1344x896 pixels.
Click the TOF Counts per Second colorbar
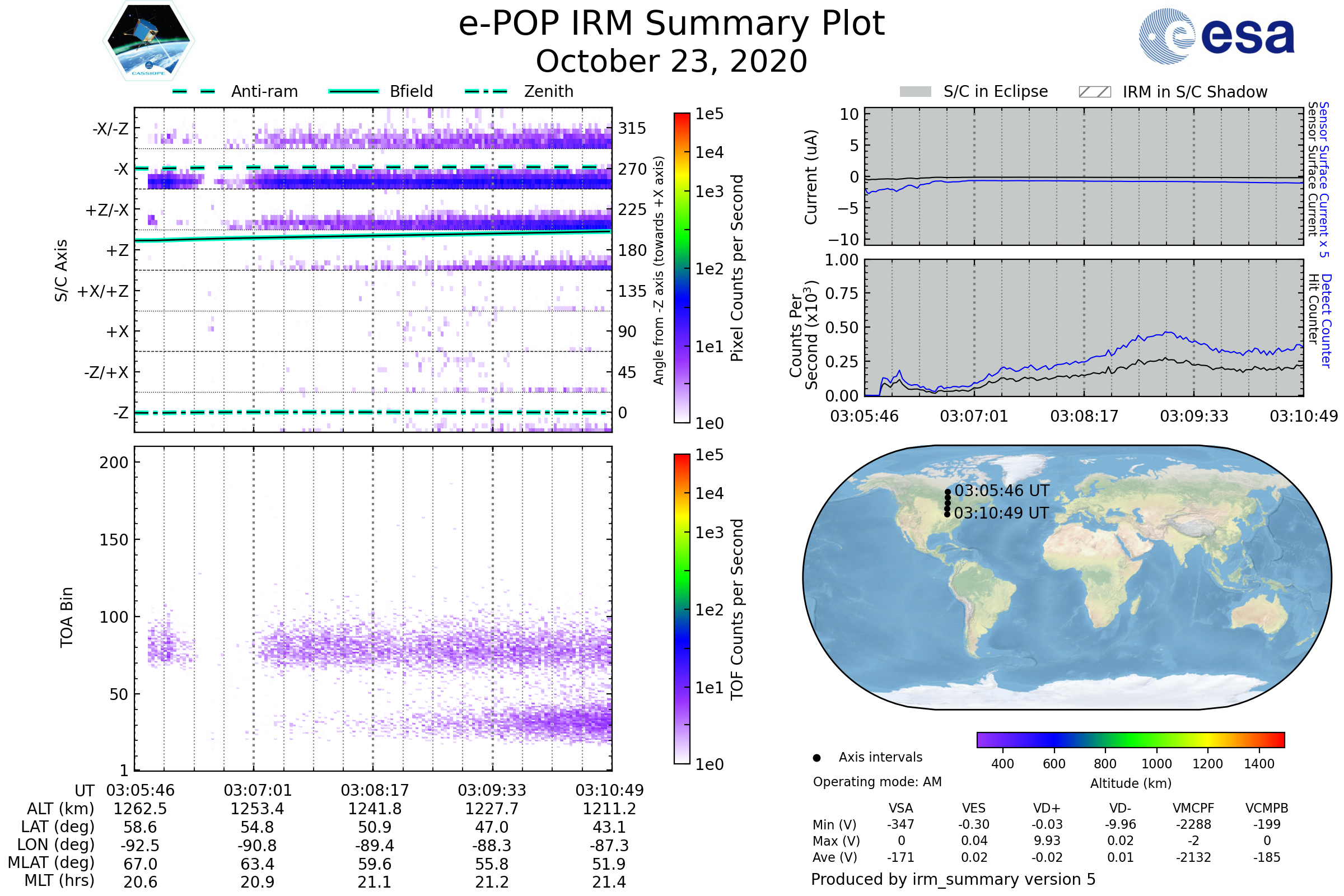(x=682, y=609)
